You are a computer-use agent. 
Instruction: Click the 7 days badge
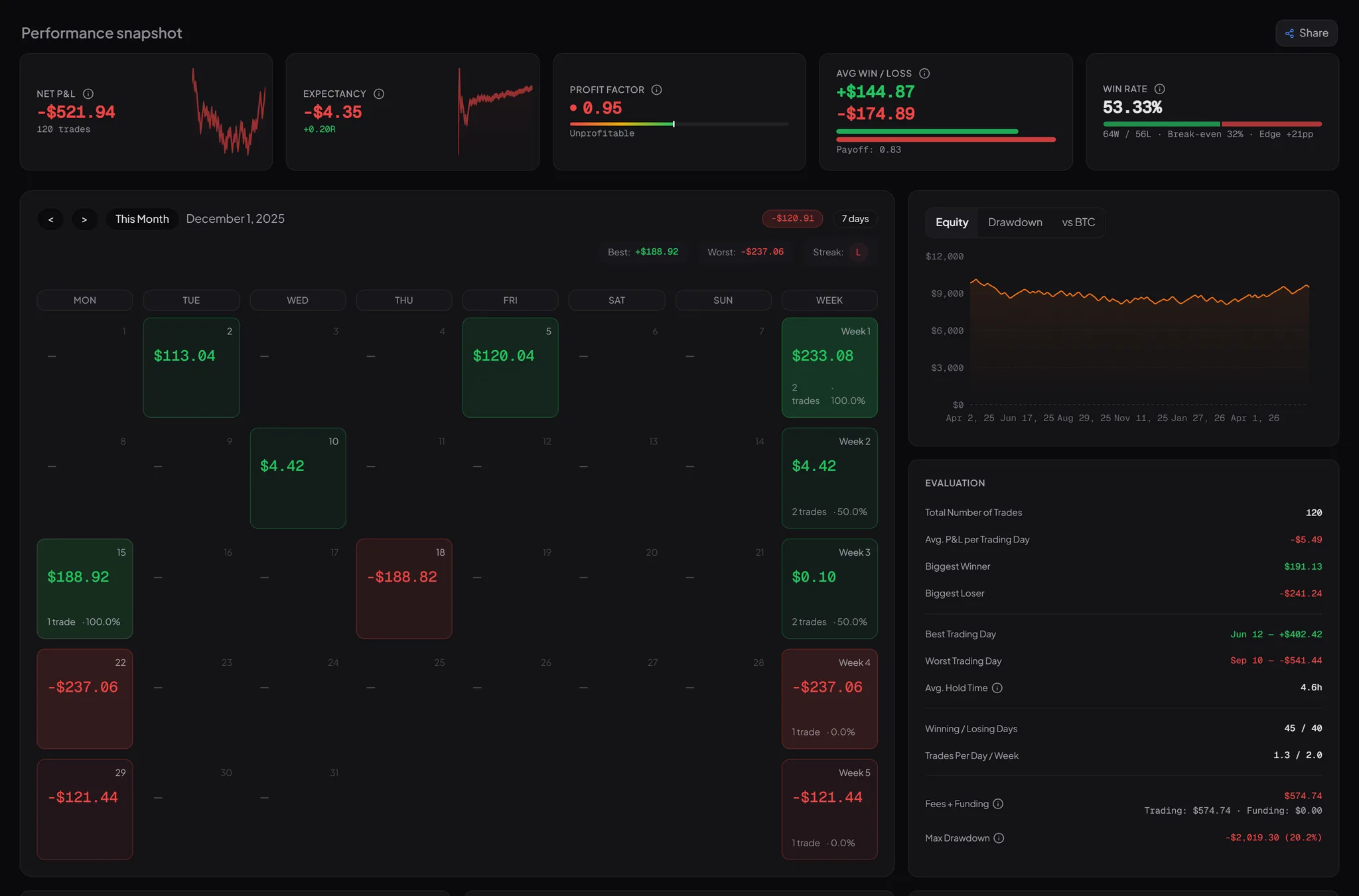pos(855,219)
